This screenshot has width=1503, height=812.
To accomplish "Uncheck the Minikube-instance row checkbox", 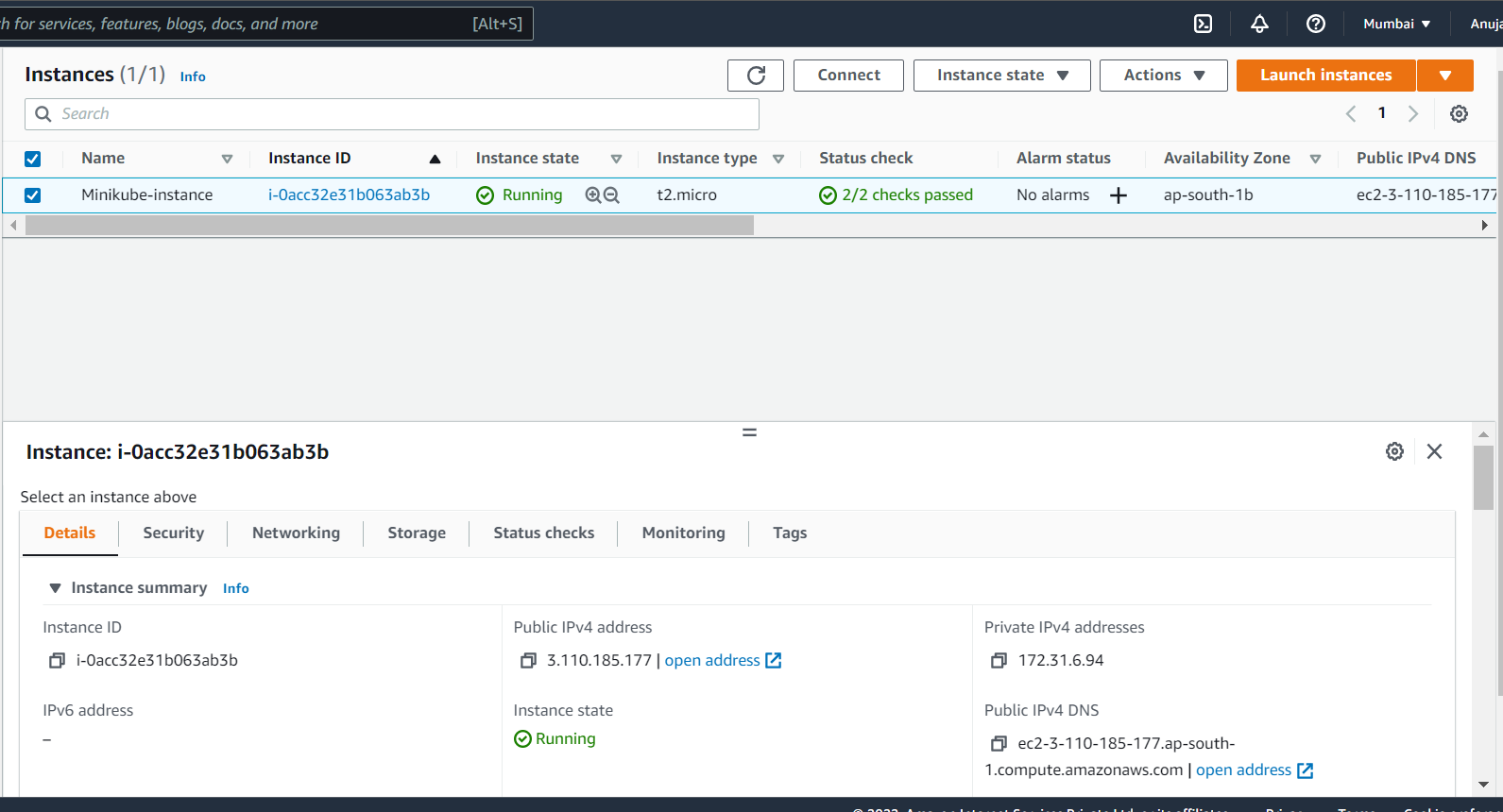I will click(x=32, y=195).
